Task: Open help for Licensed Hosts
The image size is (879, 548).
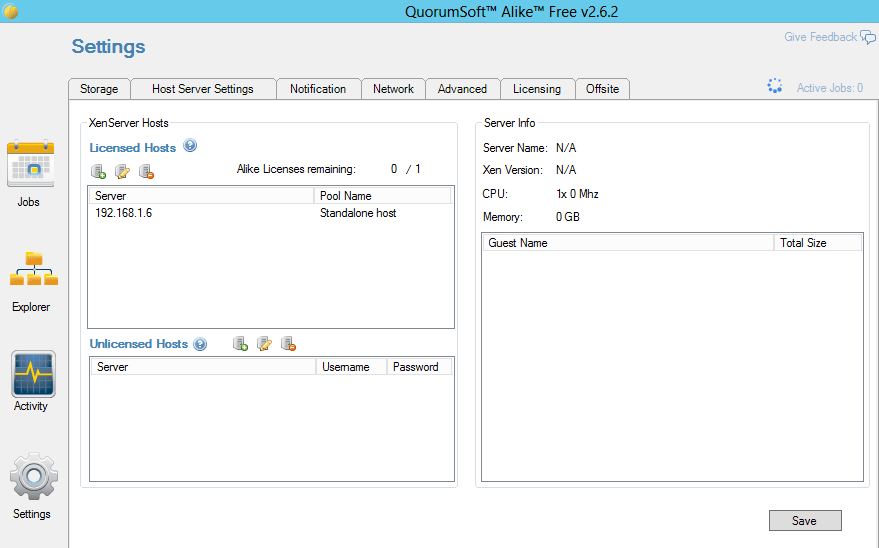Action: click(190, 146)
